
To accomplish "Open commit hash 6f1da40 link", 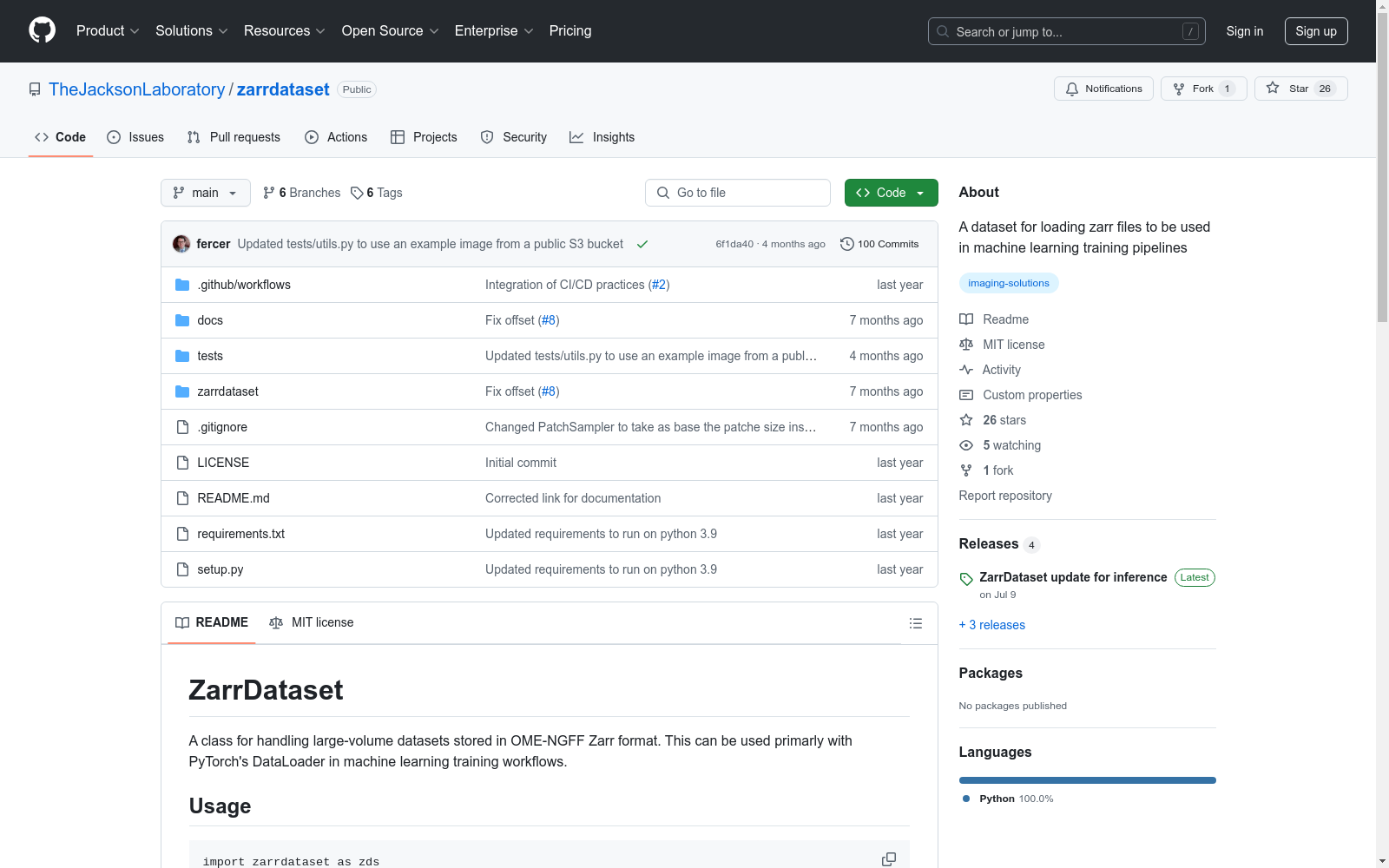I will (x=734, y=245).
